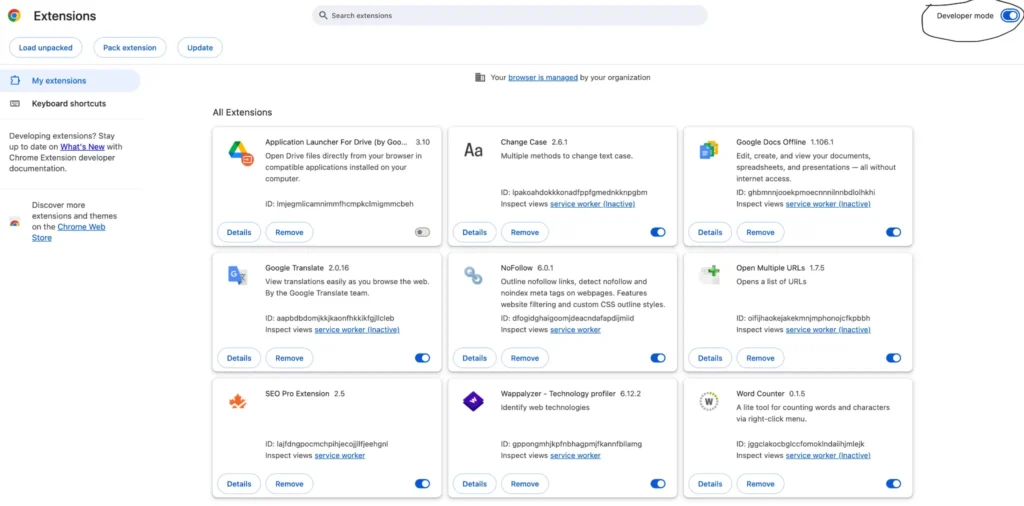Remove the Change Case extension
The height and width of the screenshot is (506, 1024).
[524, 232]
